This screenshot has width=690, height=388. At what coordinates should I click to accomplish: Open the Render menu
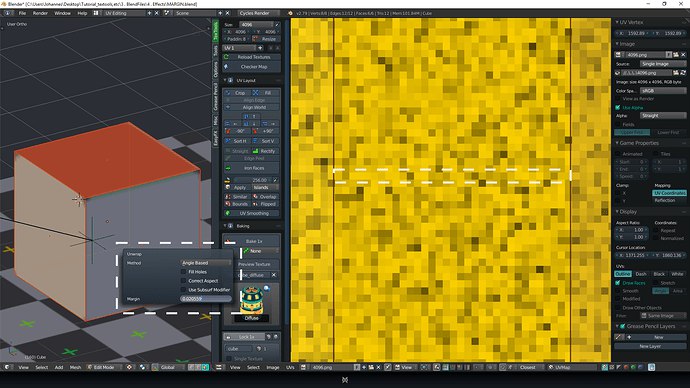click(40, 13)
